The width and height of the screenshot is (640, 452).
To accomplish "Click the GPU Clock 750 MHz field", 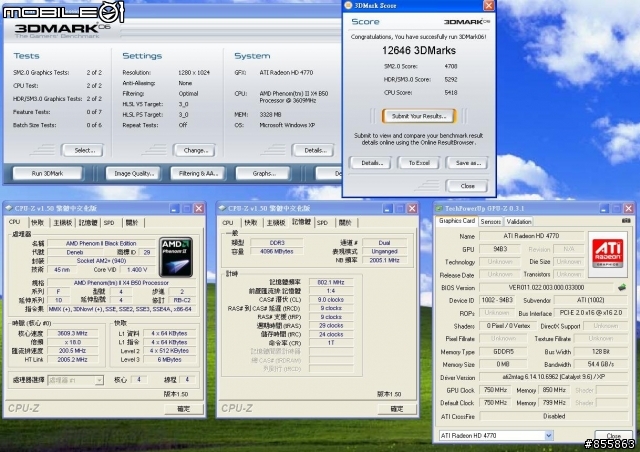I will [x=495, y=390].
